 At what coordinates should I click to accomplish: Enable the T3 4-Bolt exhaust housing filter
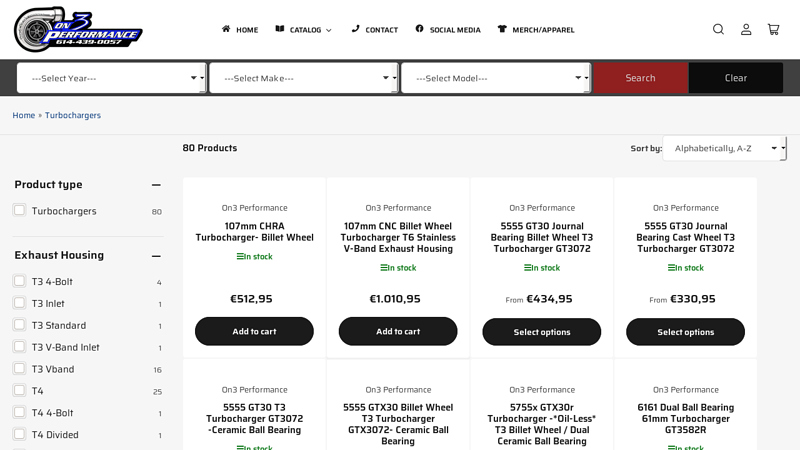pyautogui.click(x=19, y=281)
